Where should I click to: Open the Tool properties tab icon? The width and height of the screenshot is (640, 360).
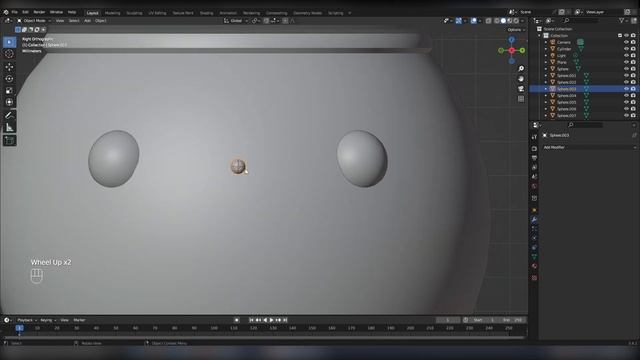coord(534,137)
